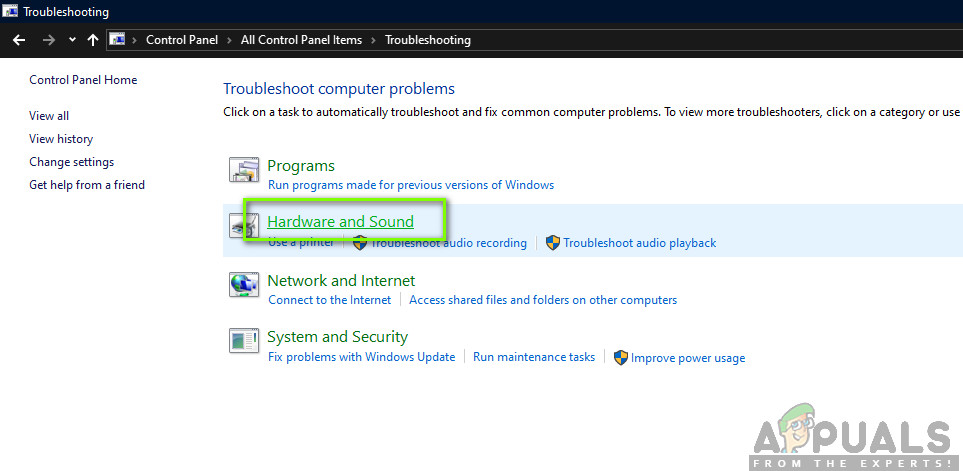The width and height of the screenshot is (963, 471).
Task: Open the recent locations dropdown arrow
Action: 72,40
